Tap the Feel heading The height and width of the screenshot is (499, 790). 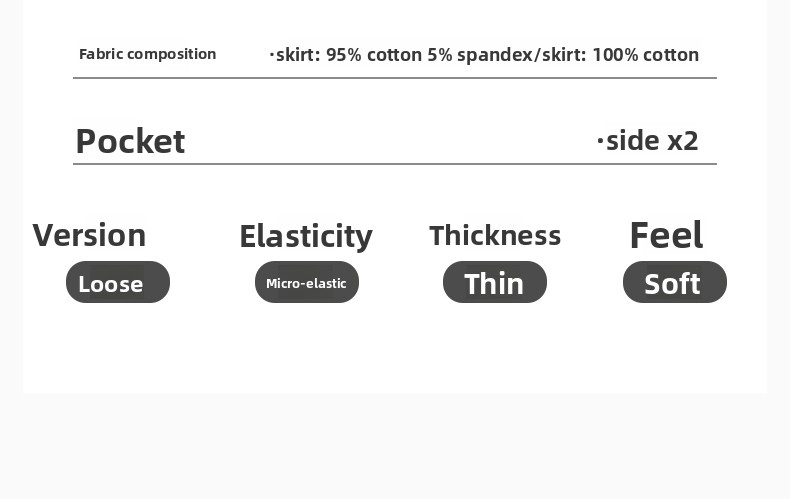(666, 235)
